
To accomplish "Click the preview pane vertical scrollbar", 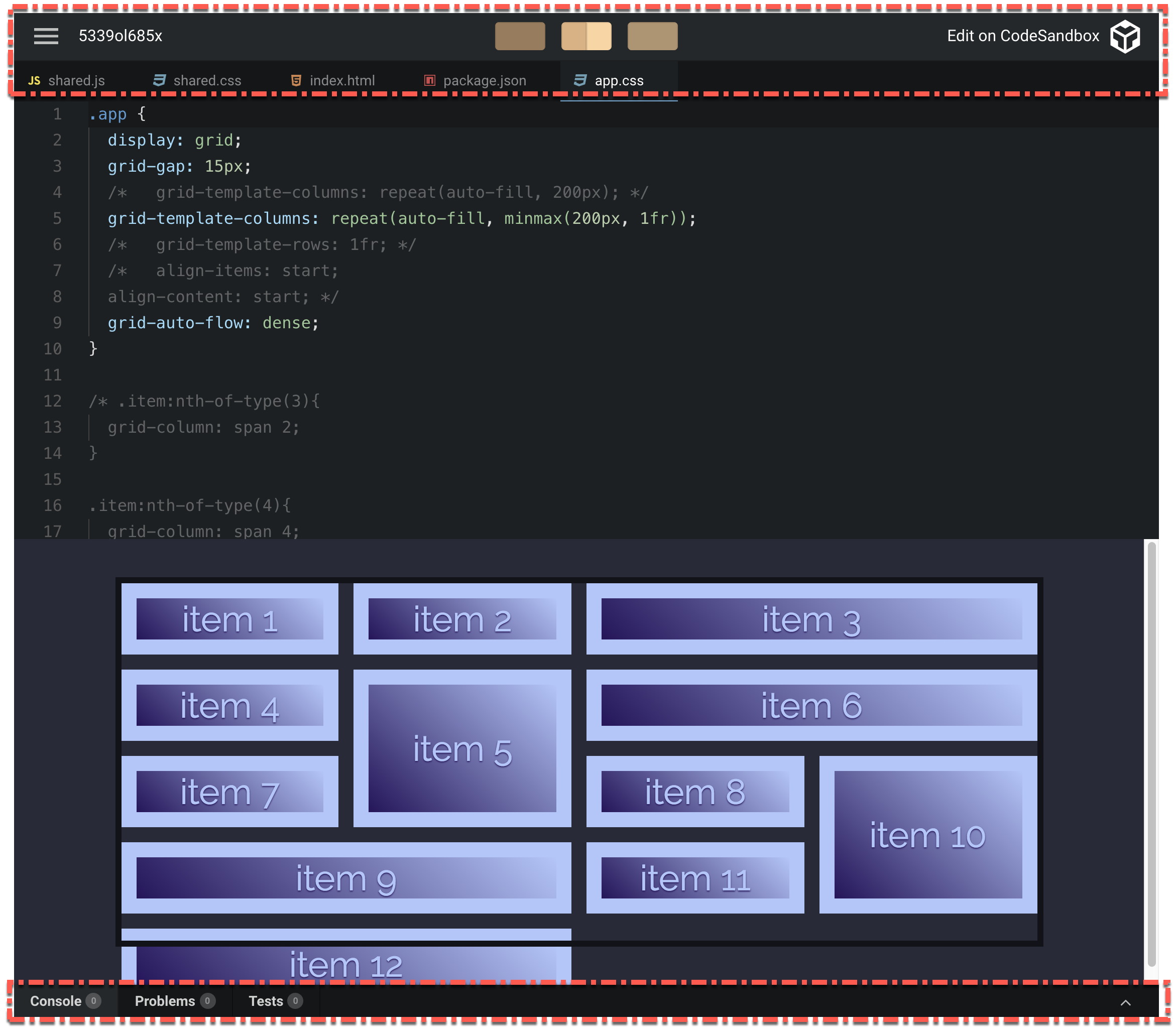I will (x=1151, y=754).
